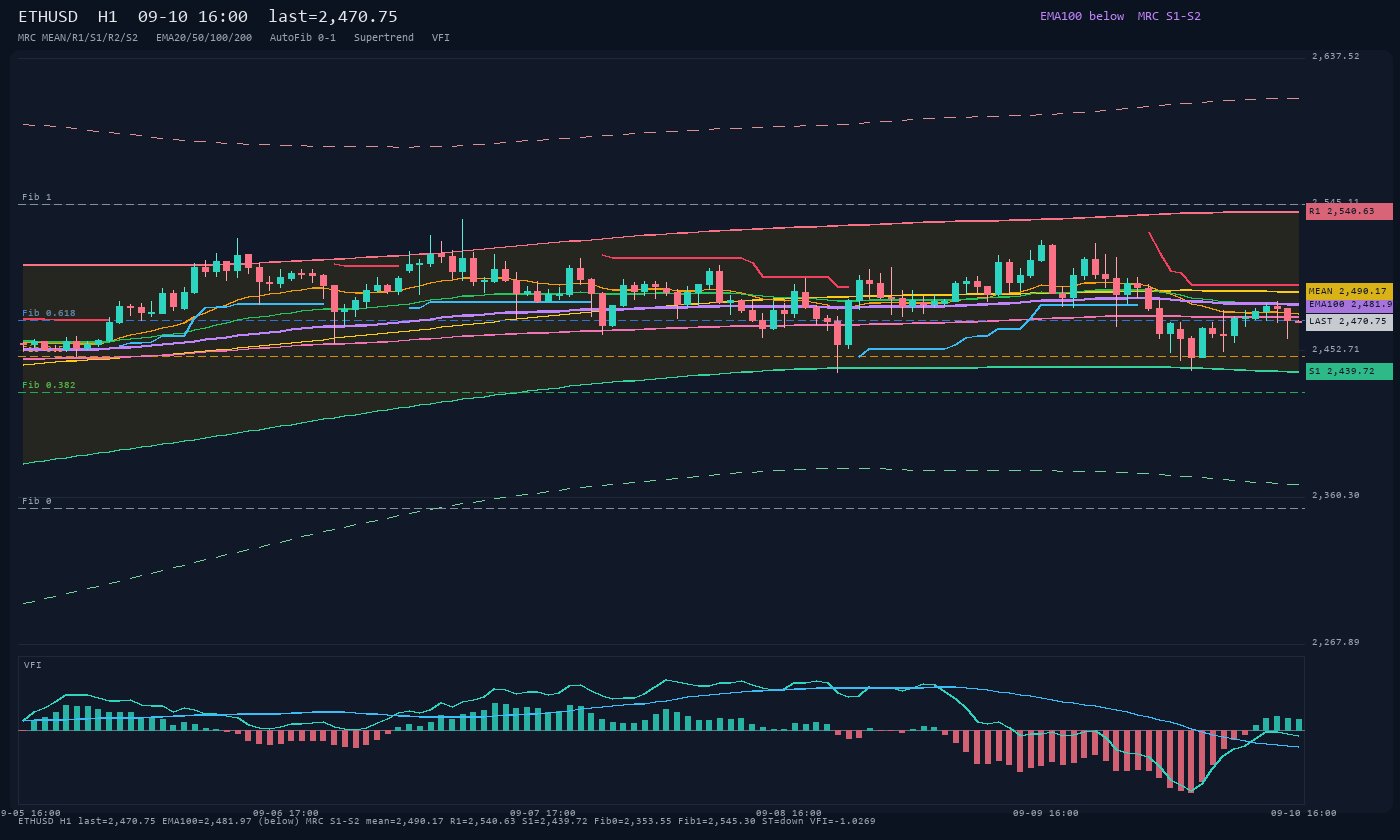This screenshot has width=1400, height=840.
Task: Click the LAST 2,470.75 price label
Action: click(1349, 322)
